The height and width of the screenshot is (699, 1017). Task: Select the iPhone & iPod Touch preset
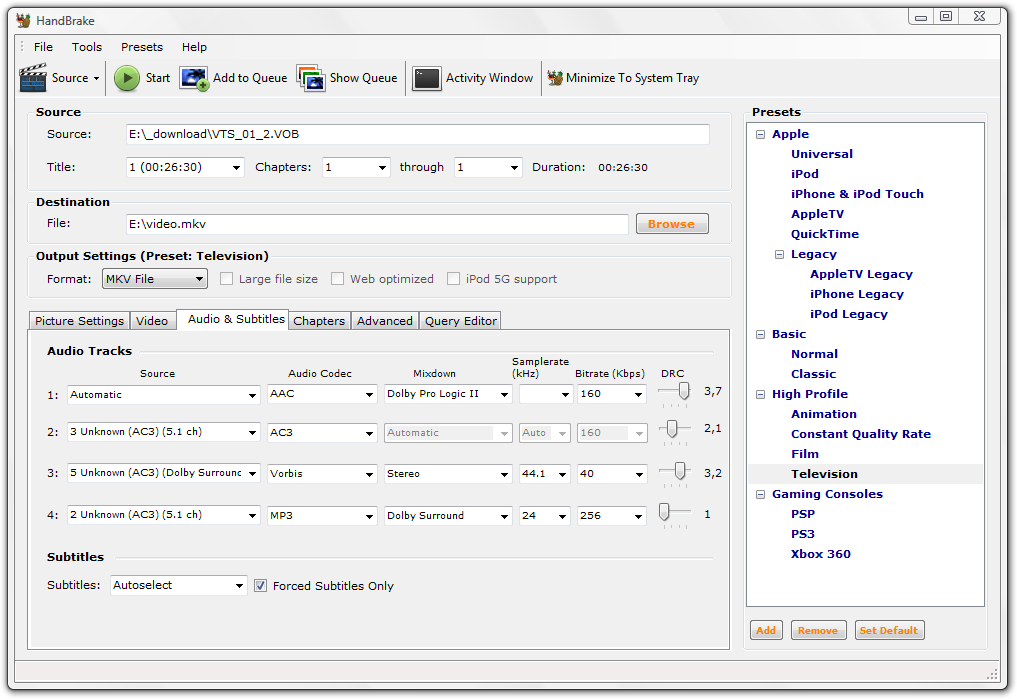(x=857, y=195)
